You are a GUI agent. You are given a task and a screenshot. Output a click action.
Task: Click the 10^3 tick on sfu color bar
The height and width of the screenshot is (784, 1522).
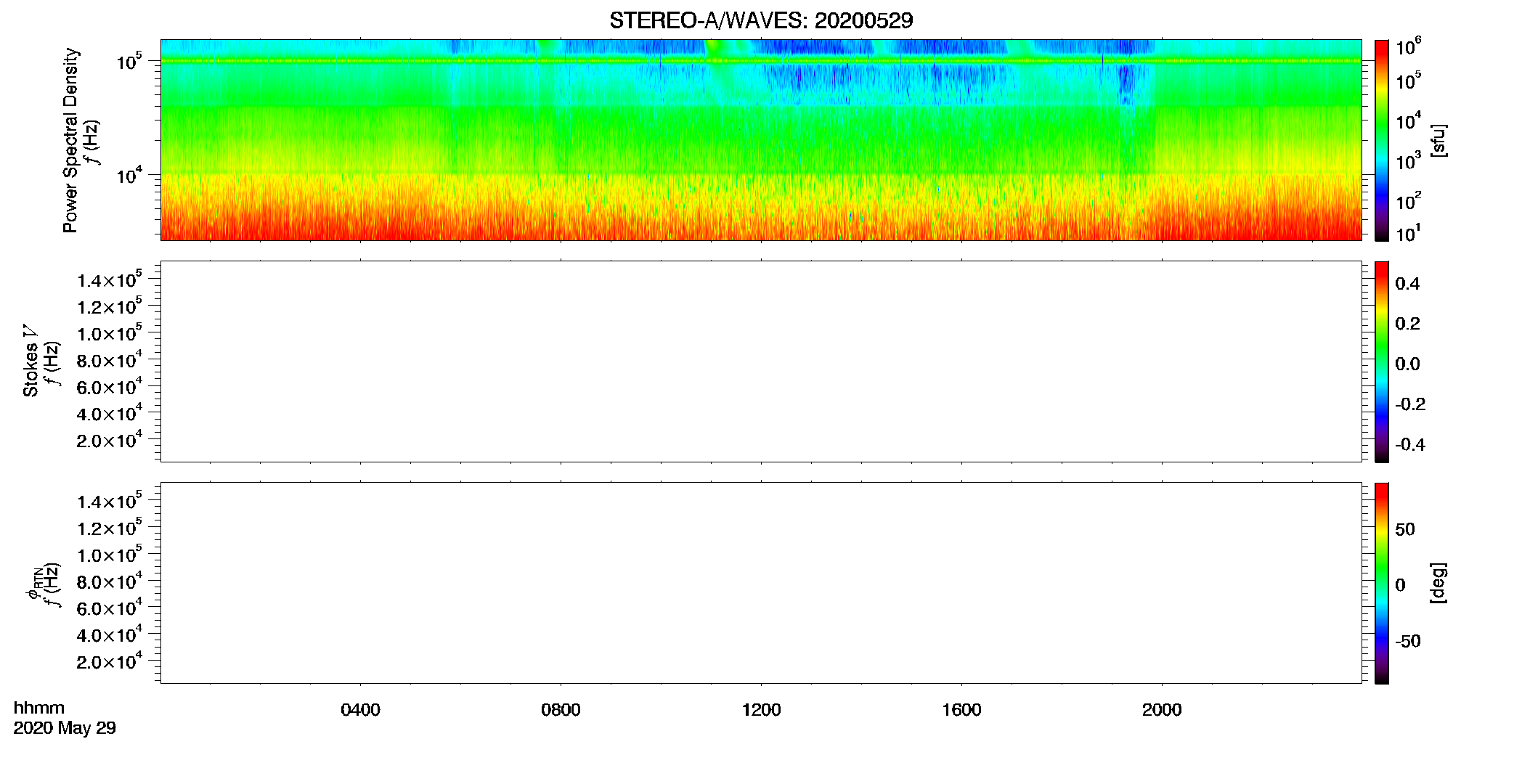click(x=1409, y=161)
